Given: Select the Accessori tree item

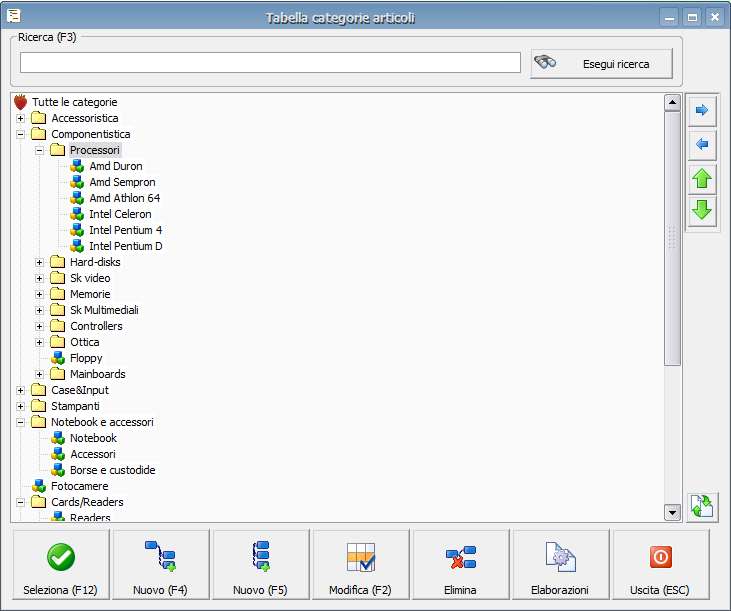Looking at the screenshot, I should click(93, 454).
